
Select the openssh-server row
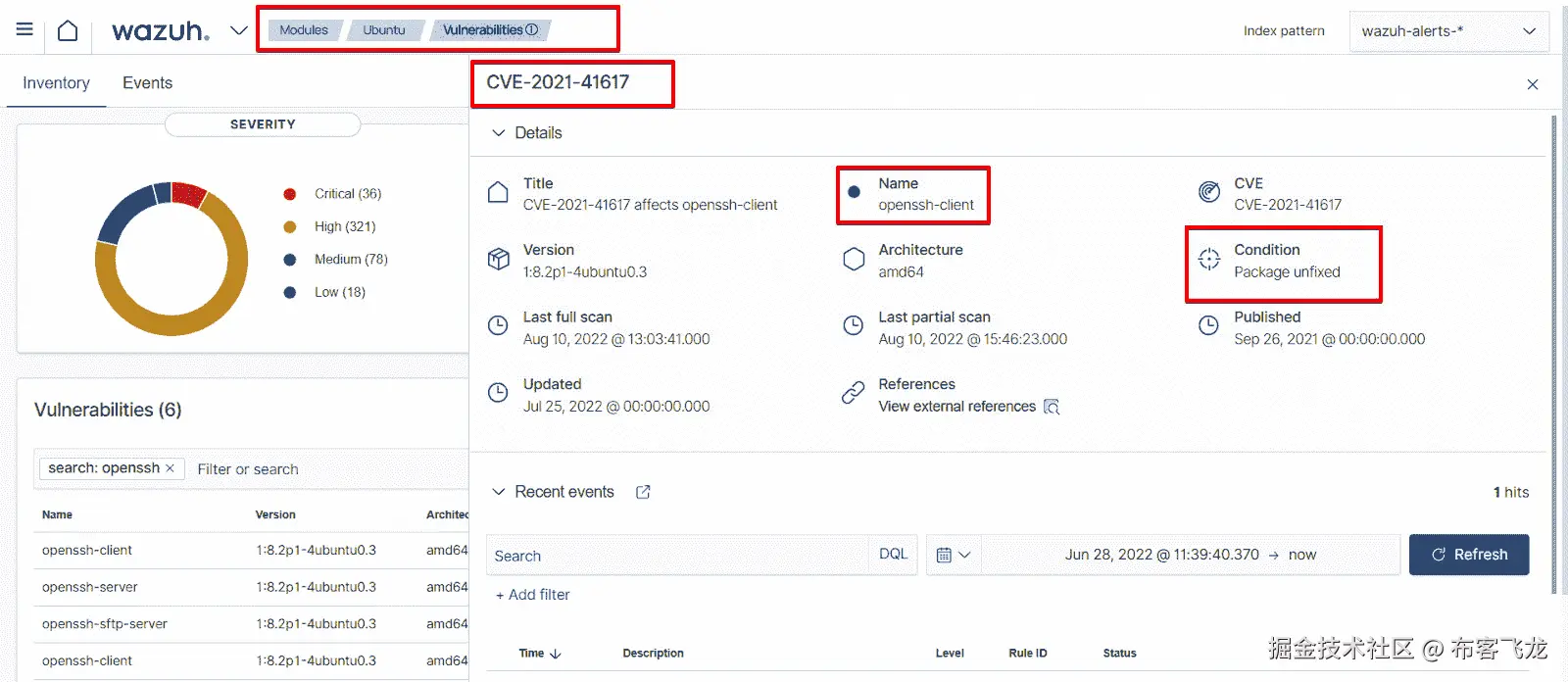point(252,587)
